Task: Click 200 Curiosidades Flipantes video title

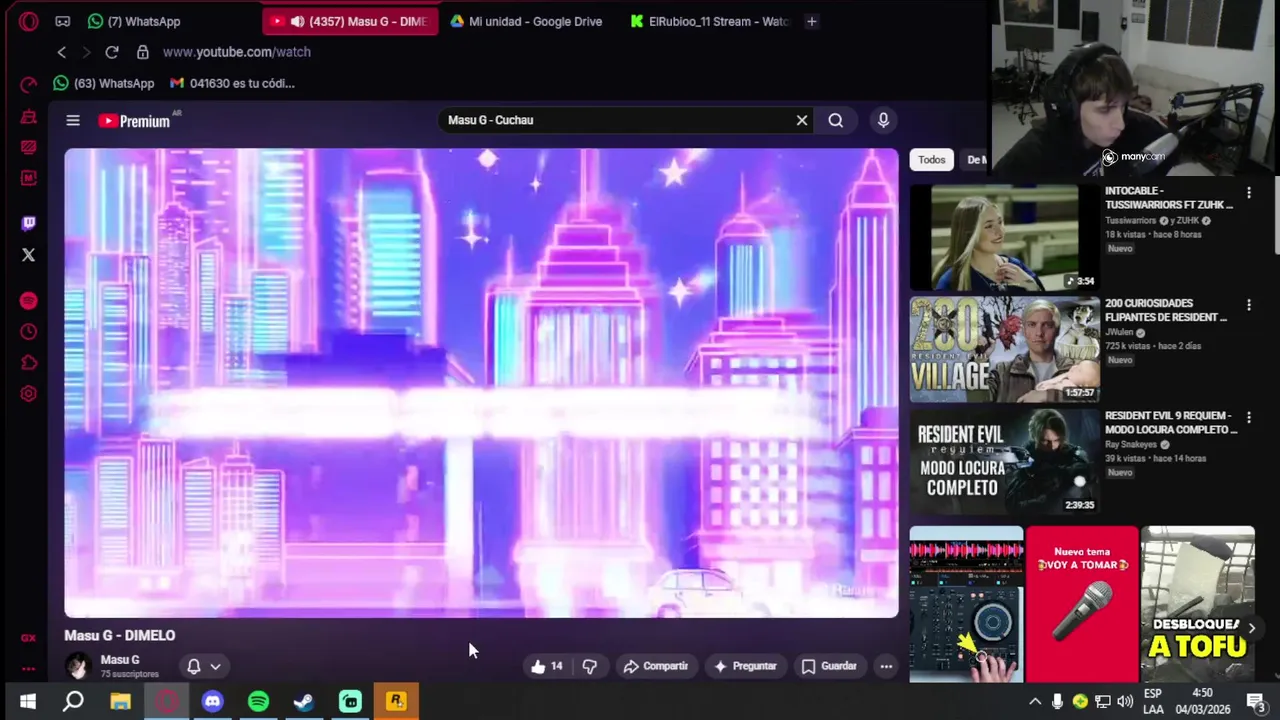Action: pos(1166,310)
